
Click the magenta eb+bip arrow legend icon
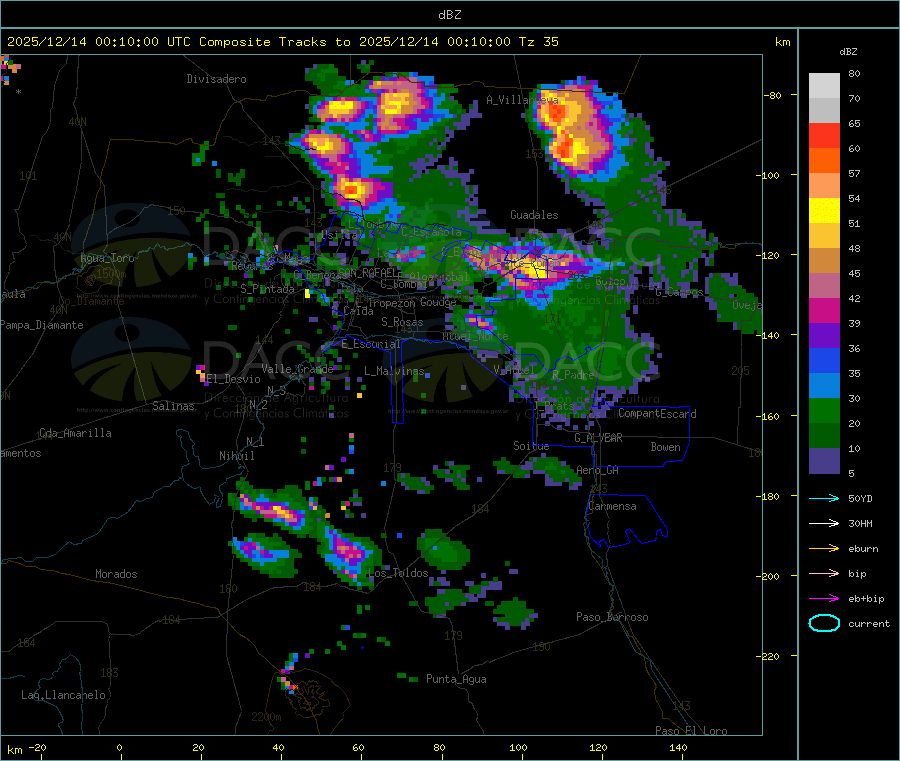(x=824, y=599)
